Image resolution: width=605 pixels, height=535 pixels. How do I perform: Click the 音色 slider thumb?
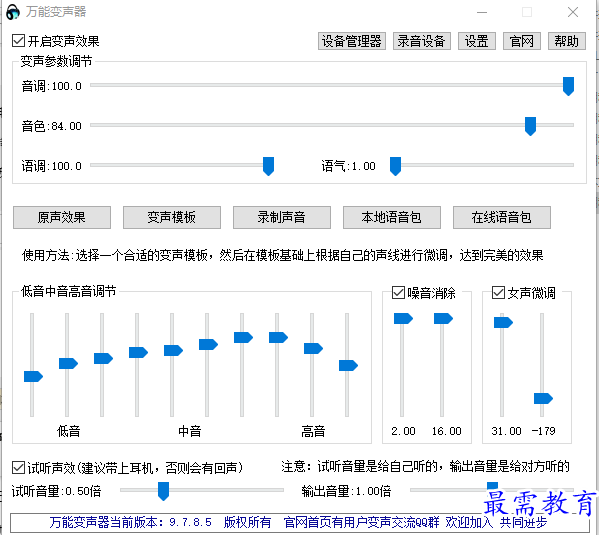point(531,126)
